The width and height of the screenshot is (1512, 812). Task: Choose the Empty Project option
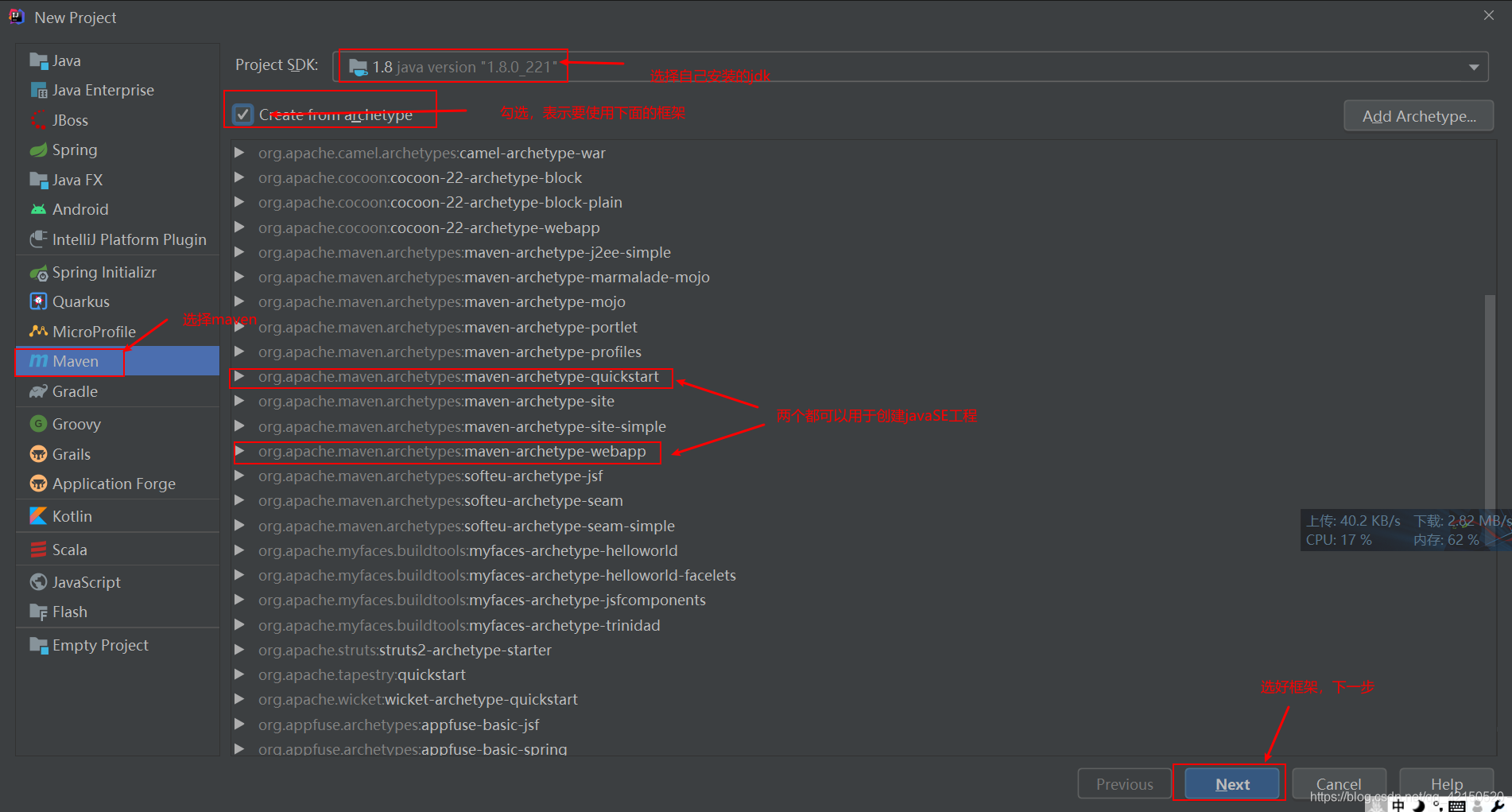pos(118,645)
